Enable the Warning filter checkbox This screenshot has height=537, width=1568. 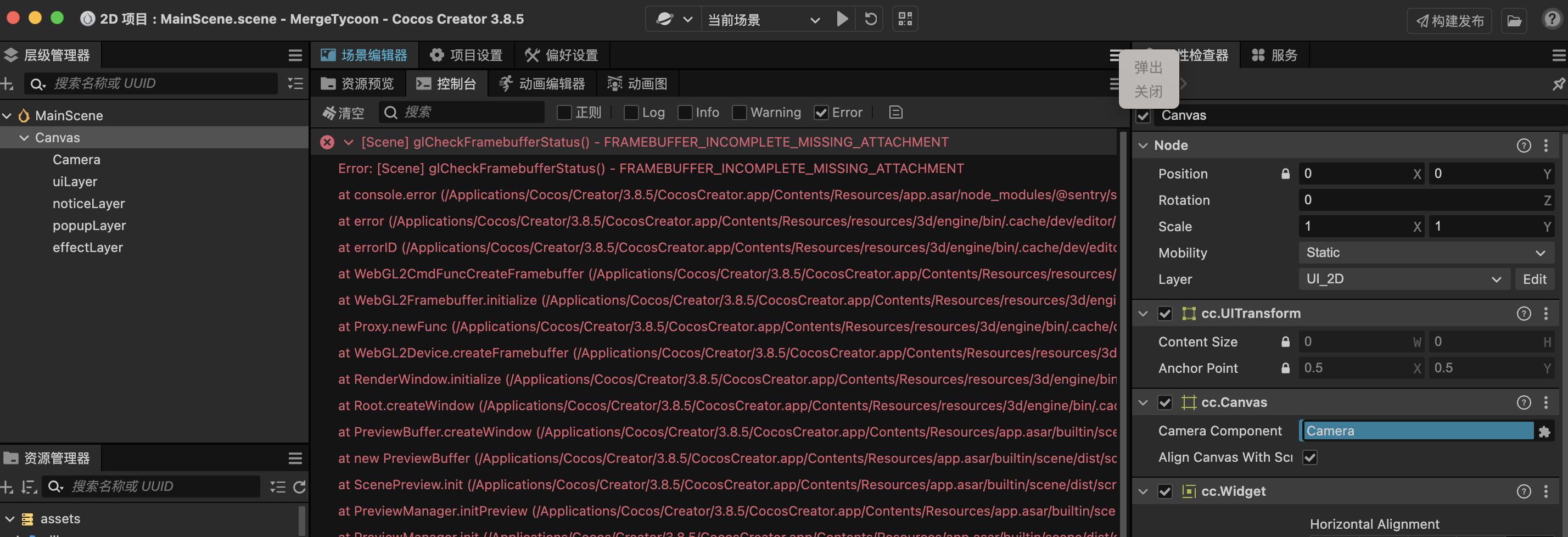click(740, 113)
